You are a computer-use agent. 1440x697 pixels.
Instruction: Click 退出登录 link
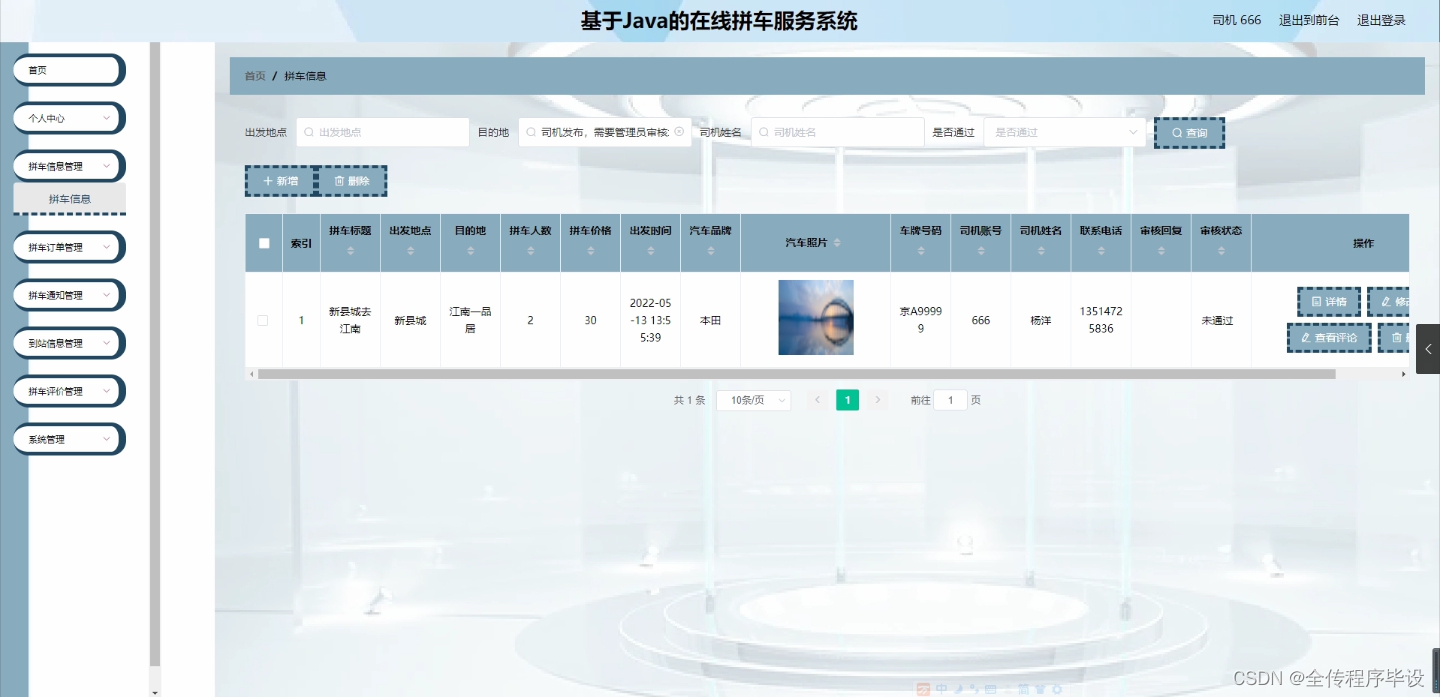pyautogui.click(x=1381, y=20)
